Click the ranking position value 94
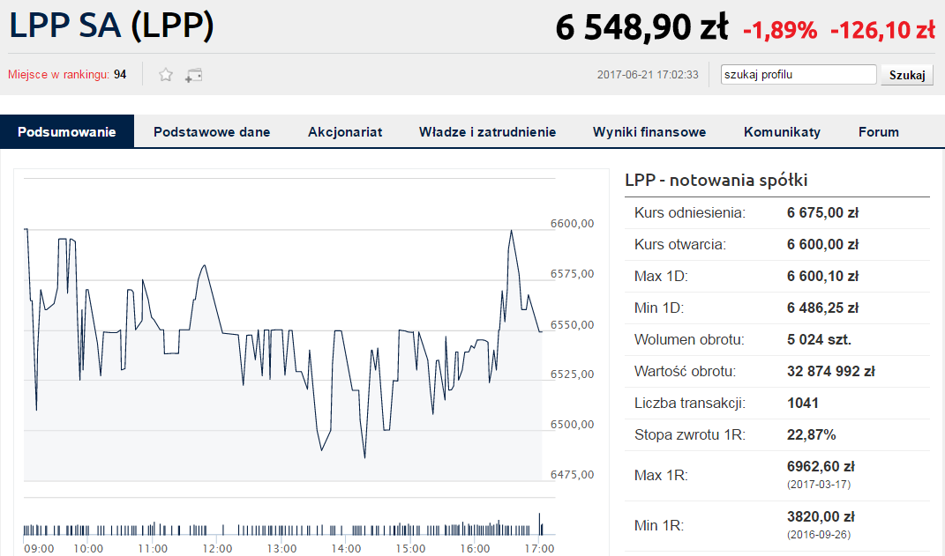Viewport: 945px width, 556px height. pos(120,75)
